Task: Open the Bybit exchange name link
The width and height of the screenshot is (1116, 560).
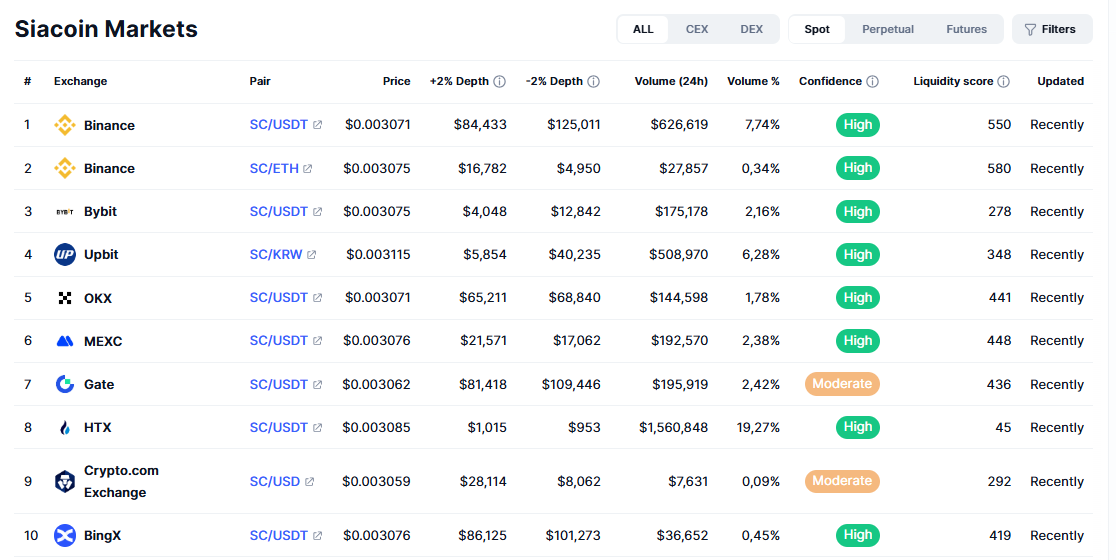Action: tap(100, 212)
